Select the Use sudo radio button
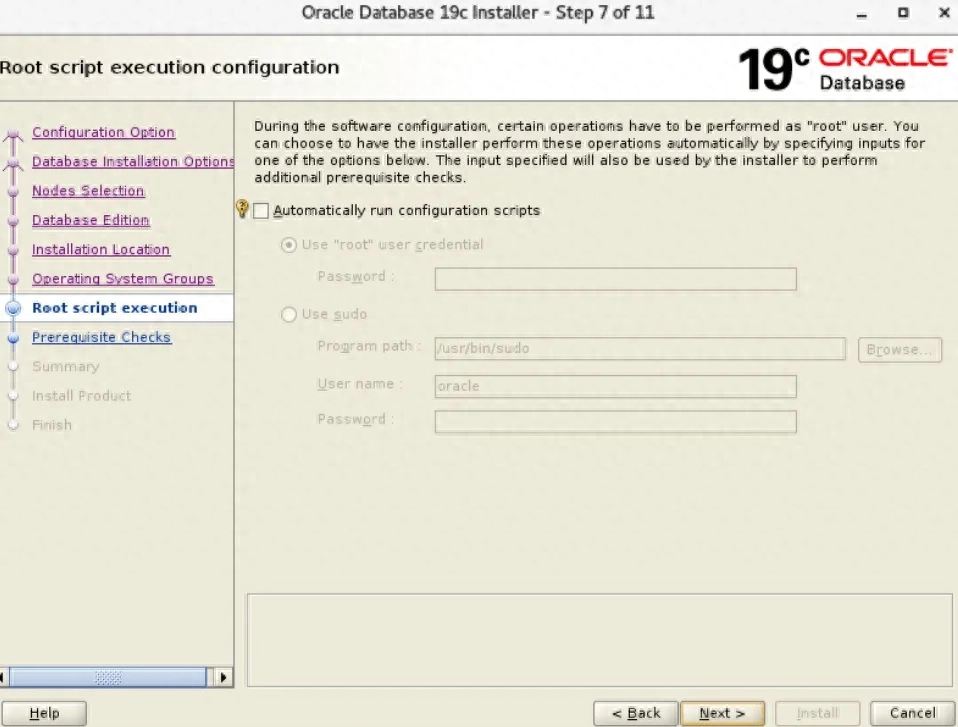958x727 pixels. click(290, 315)
